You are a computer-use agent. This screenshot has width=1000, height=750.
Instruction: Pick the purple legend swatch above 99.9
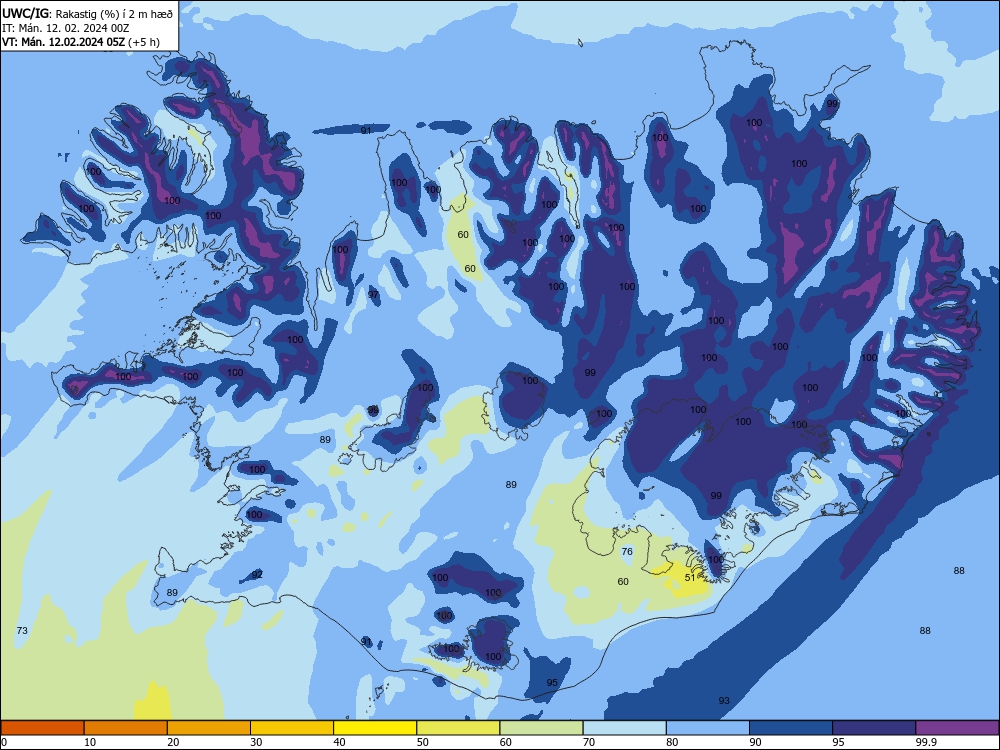[x=957, y=728]
